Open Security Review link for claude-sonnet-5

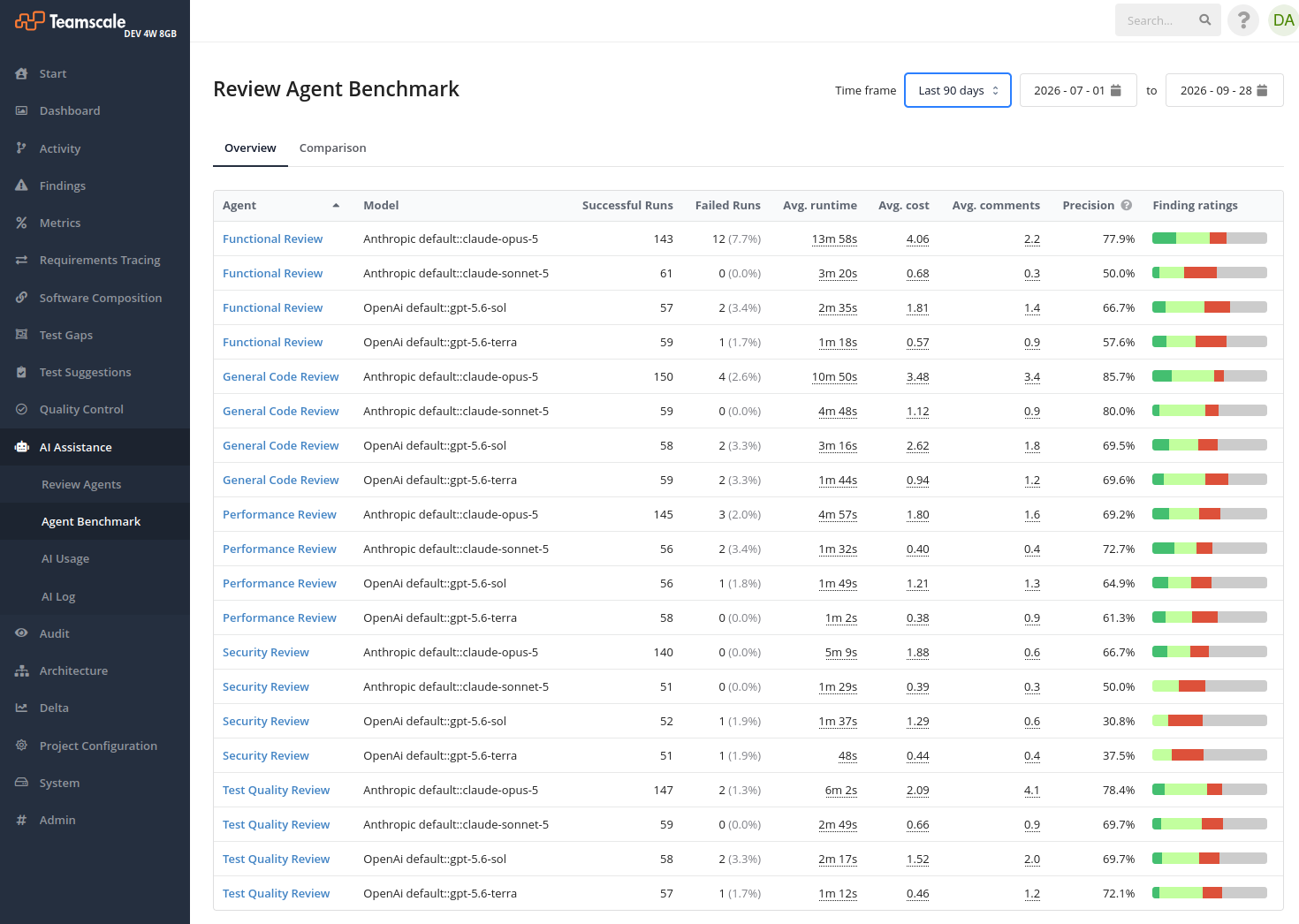pyautogui.click(x=265, y=687)
